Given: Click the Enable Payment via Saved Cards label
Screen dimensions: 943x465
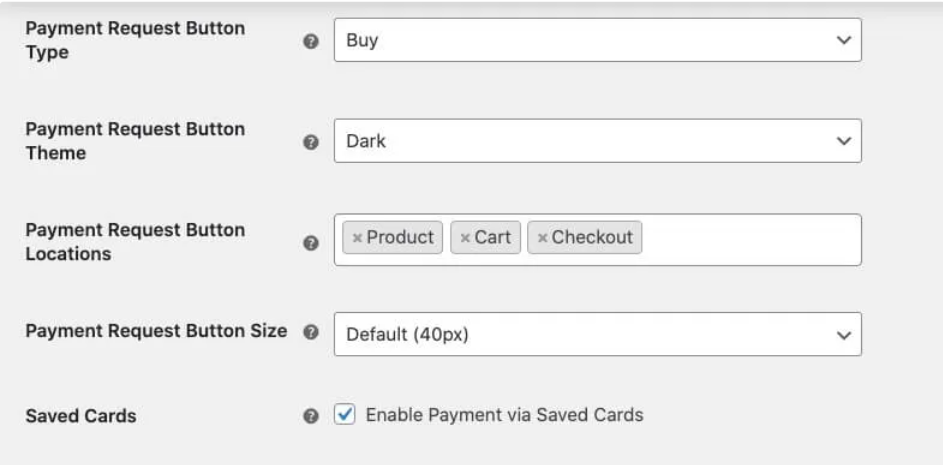Looking at the screenshot, I should coord(504,414).
